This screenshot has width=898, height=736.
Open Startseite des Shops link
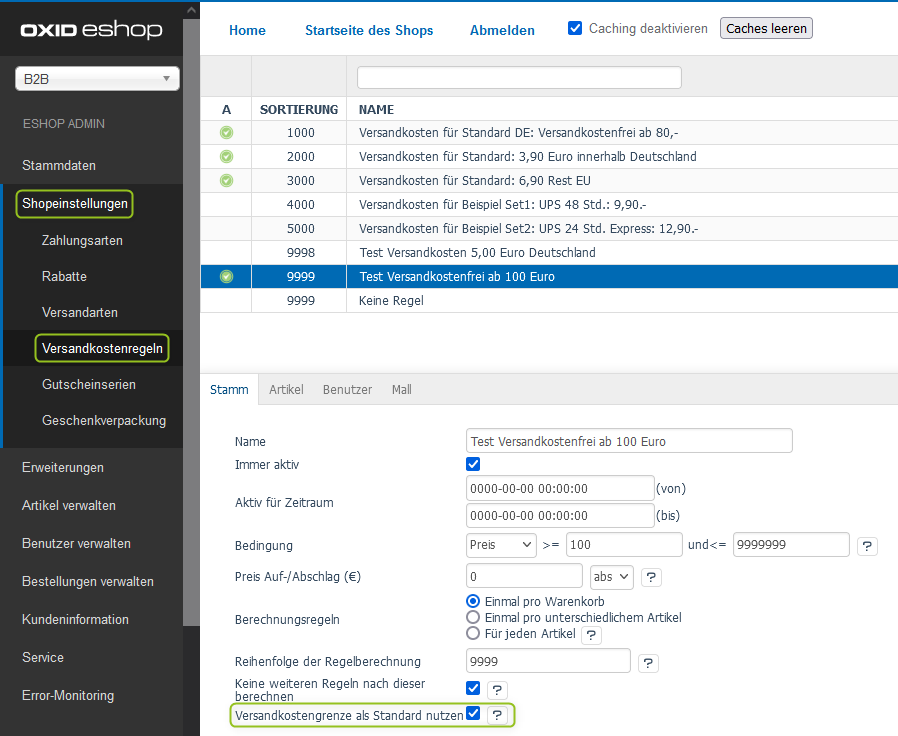click(x=369, y=30)
